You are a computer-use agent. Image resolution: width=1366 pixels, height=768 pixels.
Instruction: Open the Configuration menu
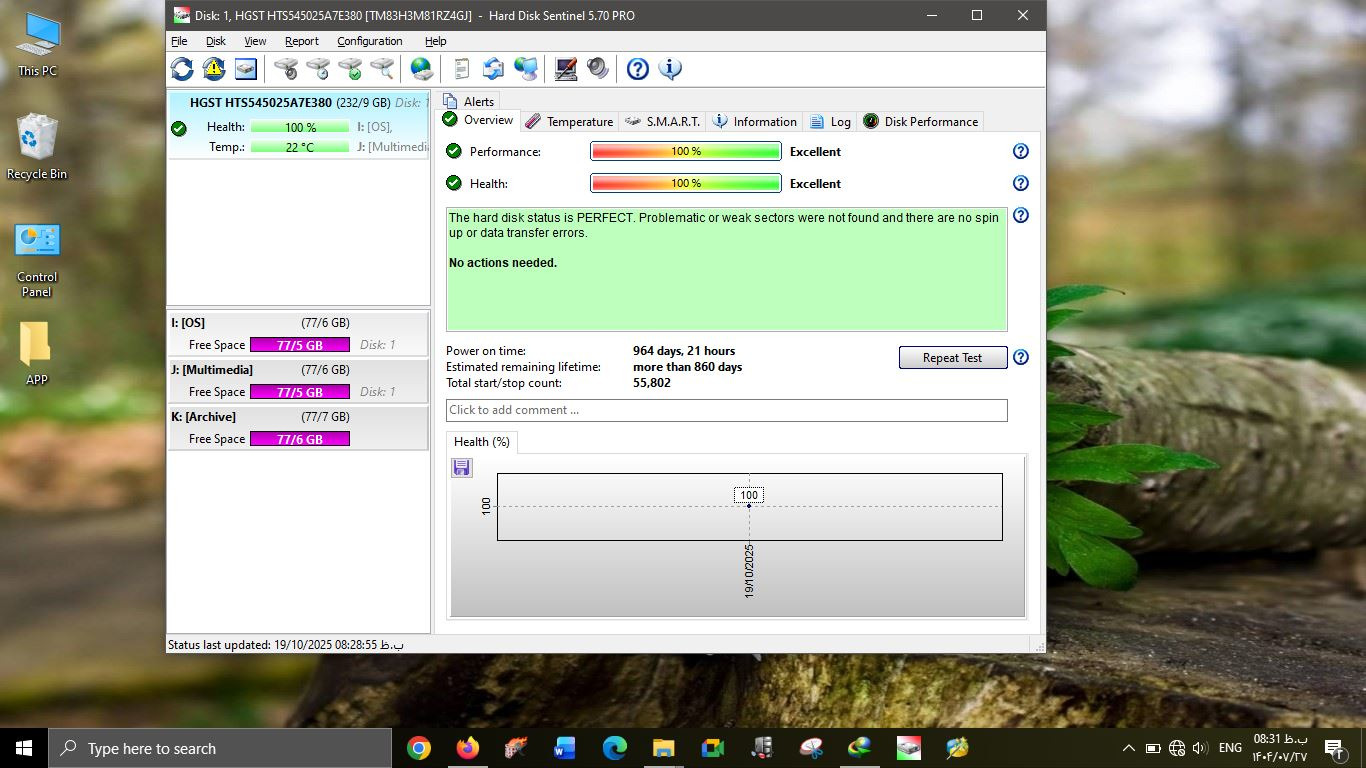[369, 41]
